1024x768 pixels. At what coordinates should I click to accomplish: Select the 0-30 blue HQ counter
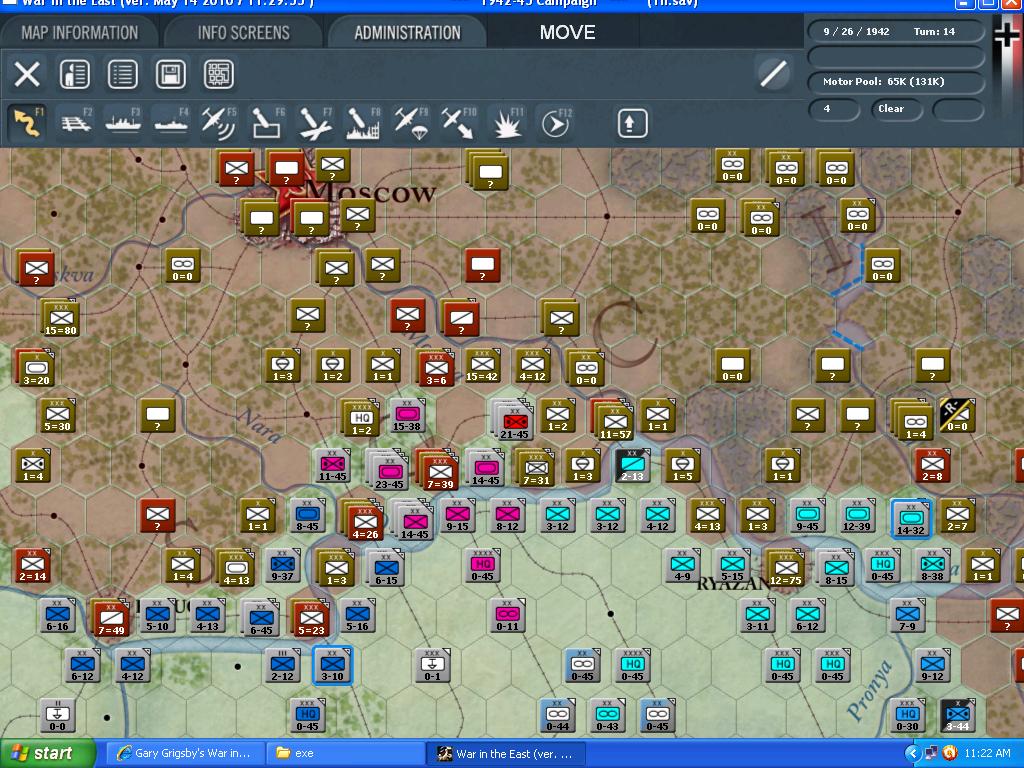[906, 715]
